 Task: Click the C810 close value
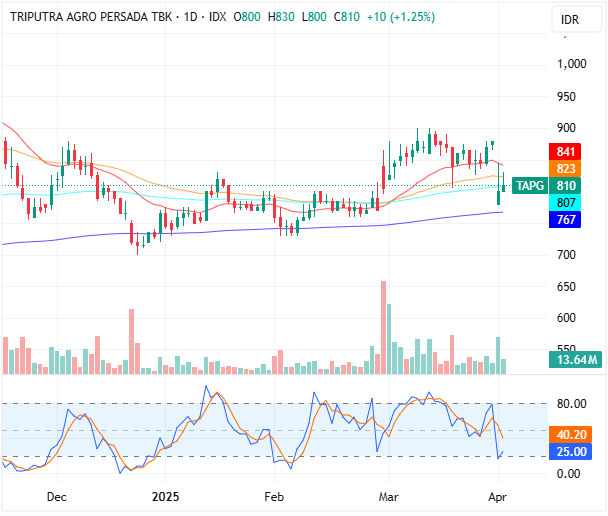(x=347, y=17)
